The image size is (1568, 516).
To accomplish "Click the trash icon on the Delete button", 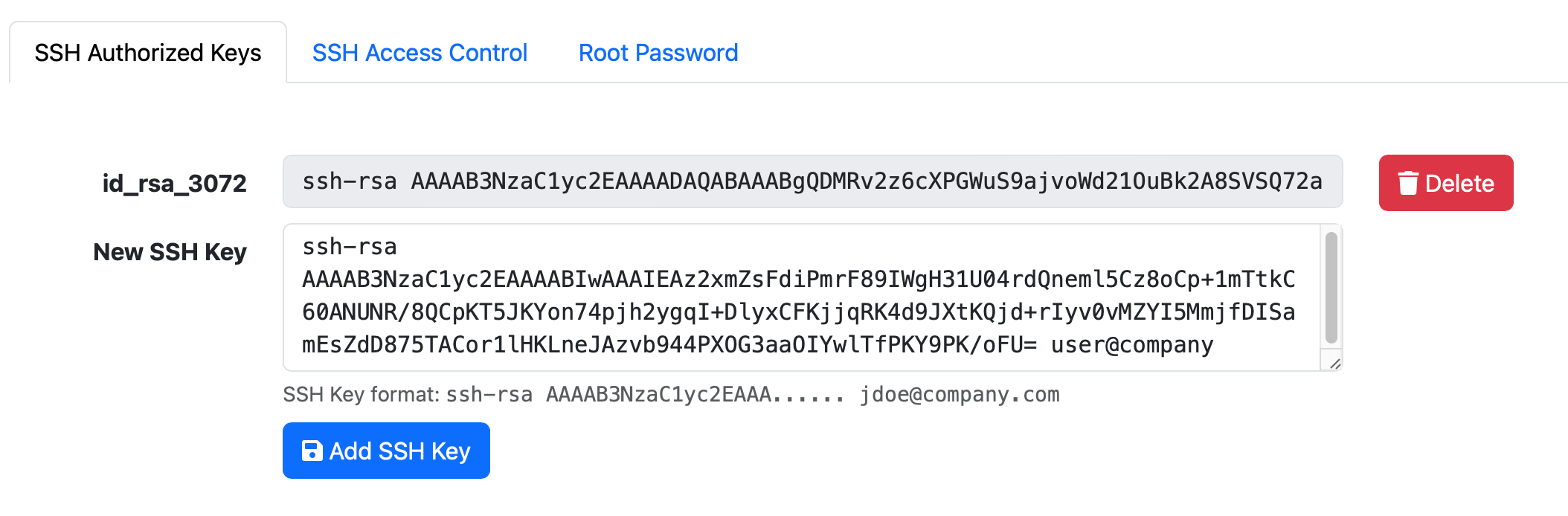I will pos(1407,182).
